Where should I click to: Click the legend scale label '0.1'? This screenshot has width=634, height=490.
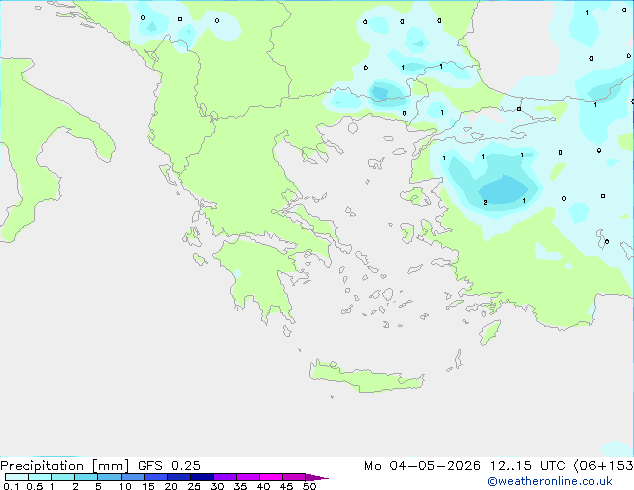(x=11, y=486)
